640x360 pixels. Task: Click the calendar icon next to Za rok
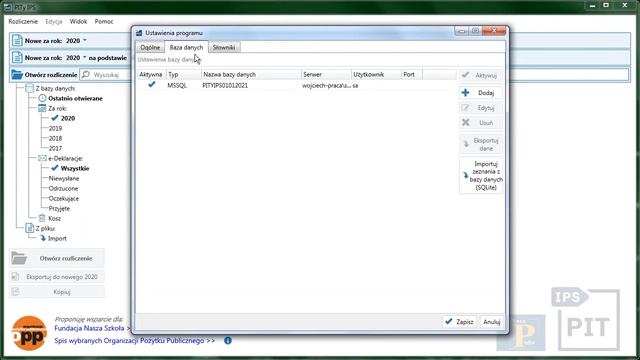point(42,108)
